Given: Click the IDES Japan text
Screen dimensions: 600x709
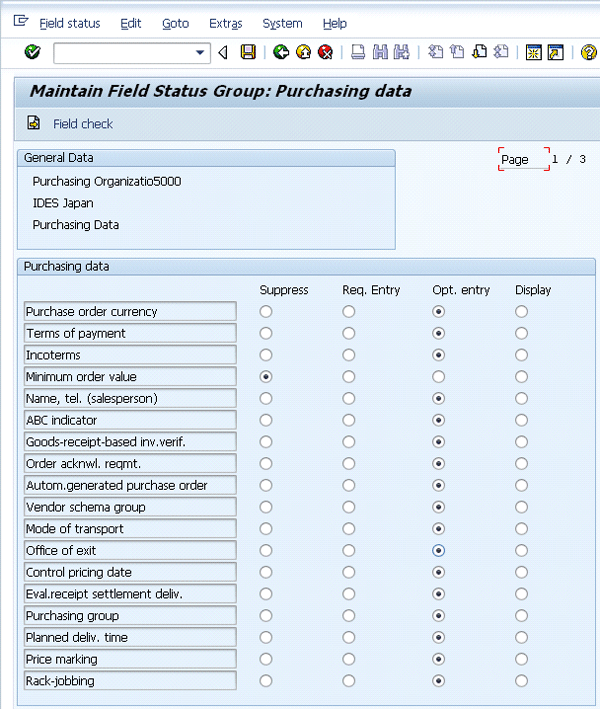Looking at the screenshot, I should (x=63, y=203).
